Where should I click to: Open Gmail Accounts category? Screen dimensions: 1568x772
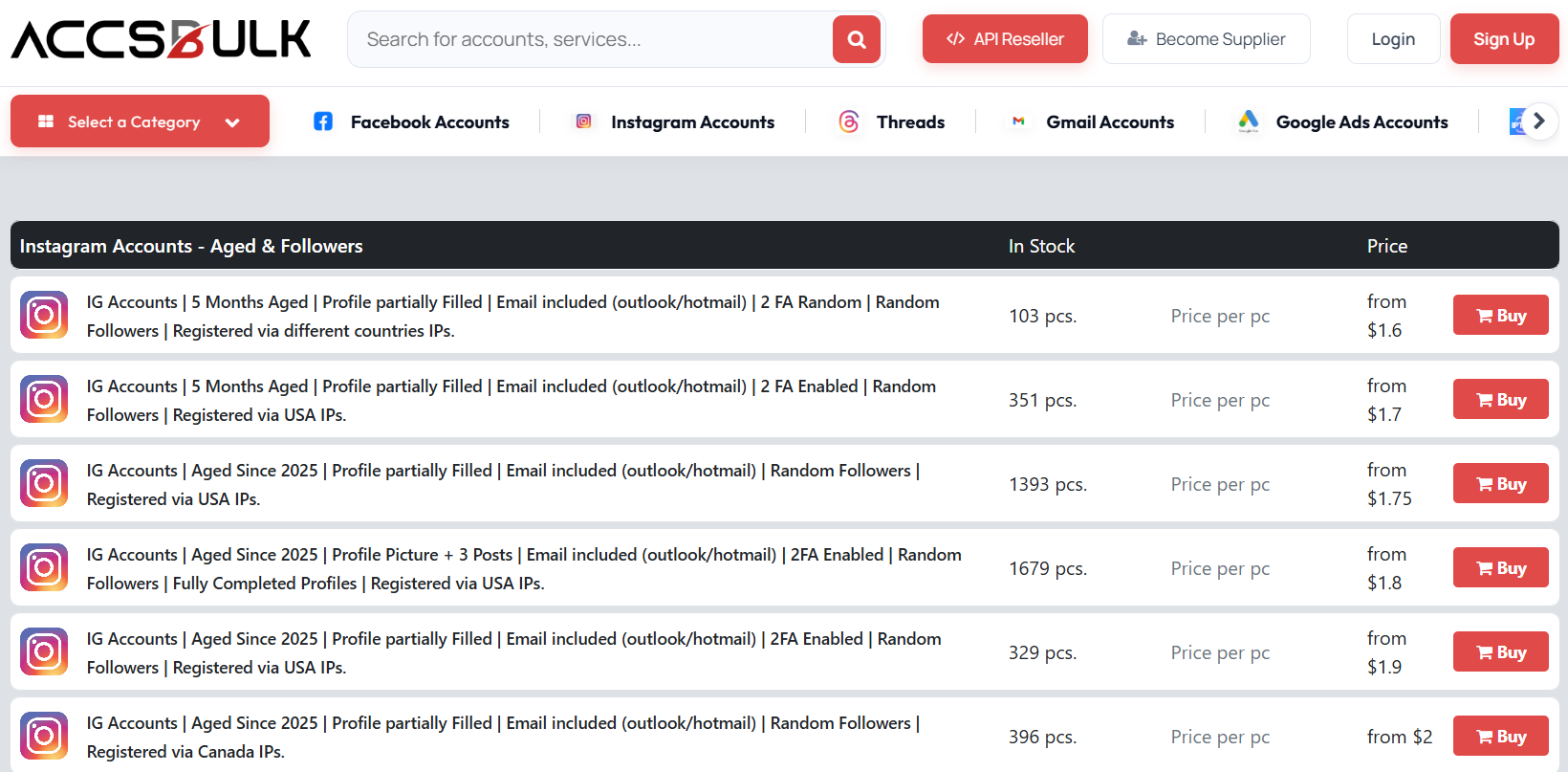tap(1110, 122)
